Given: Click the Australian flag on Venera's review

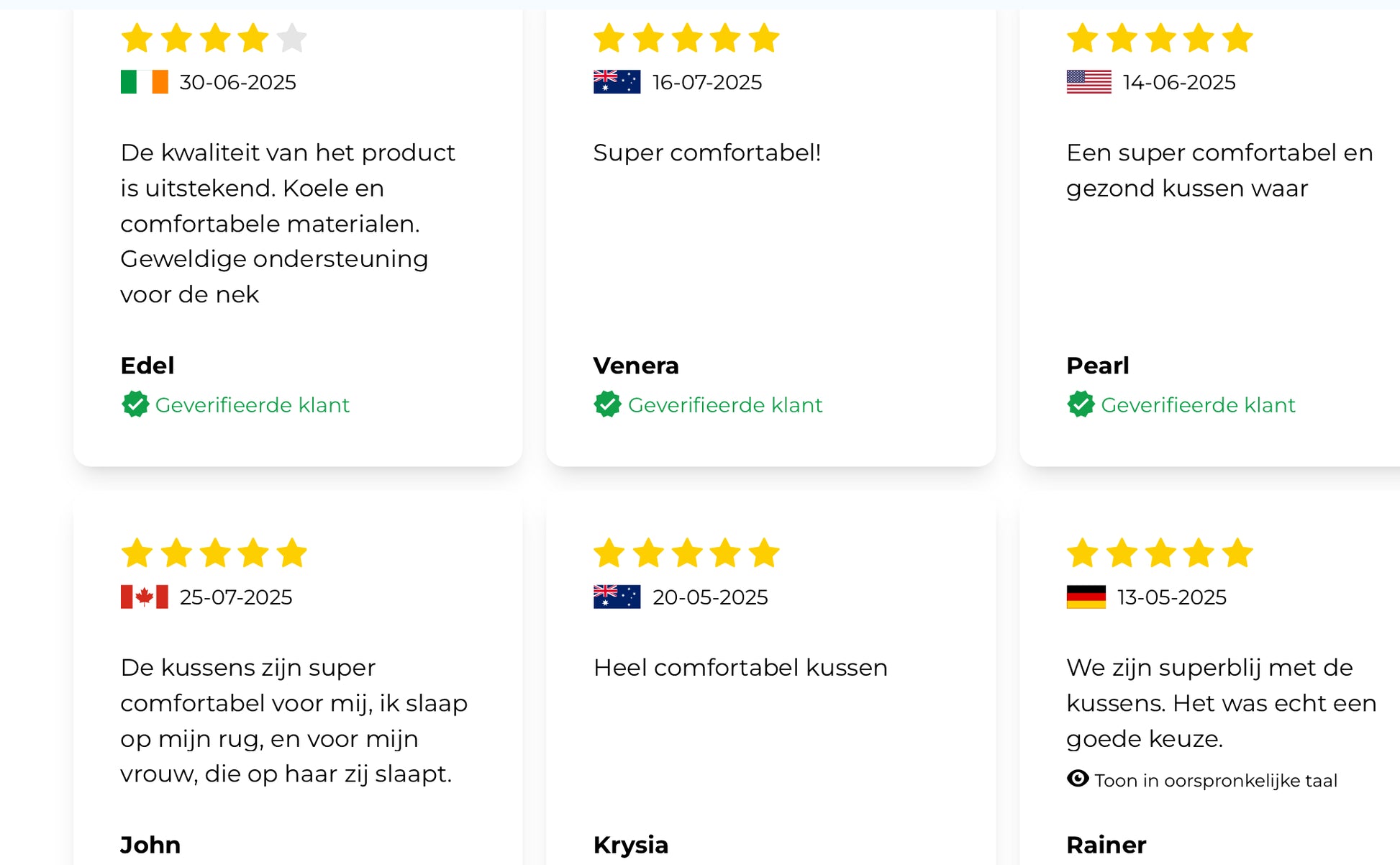Looking at the screenshot, I should [x=617, y=82].
